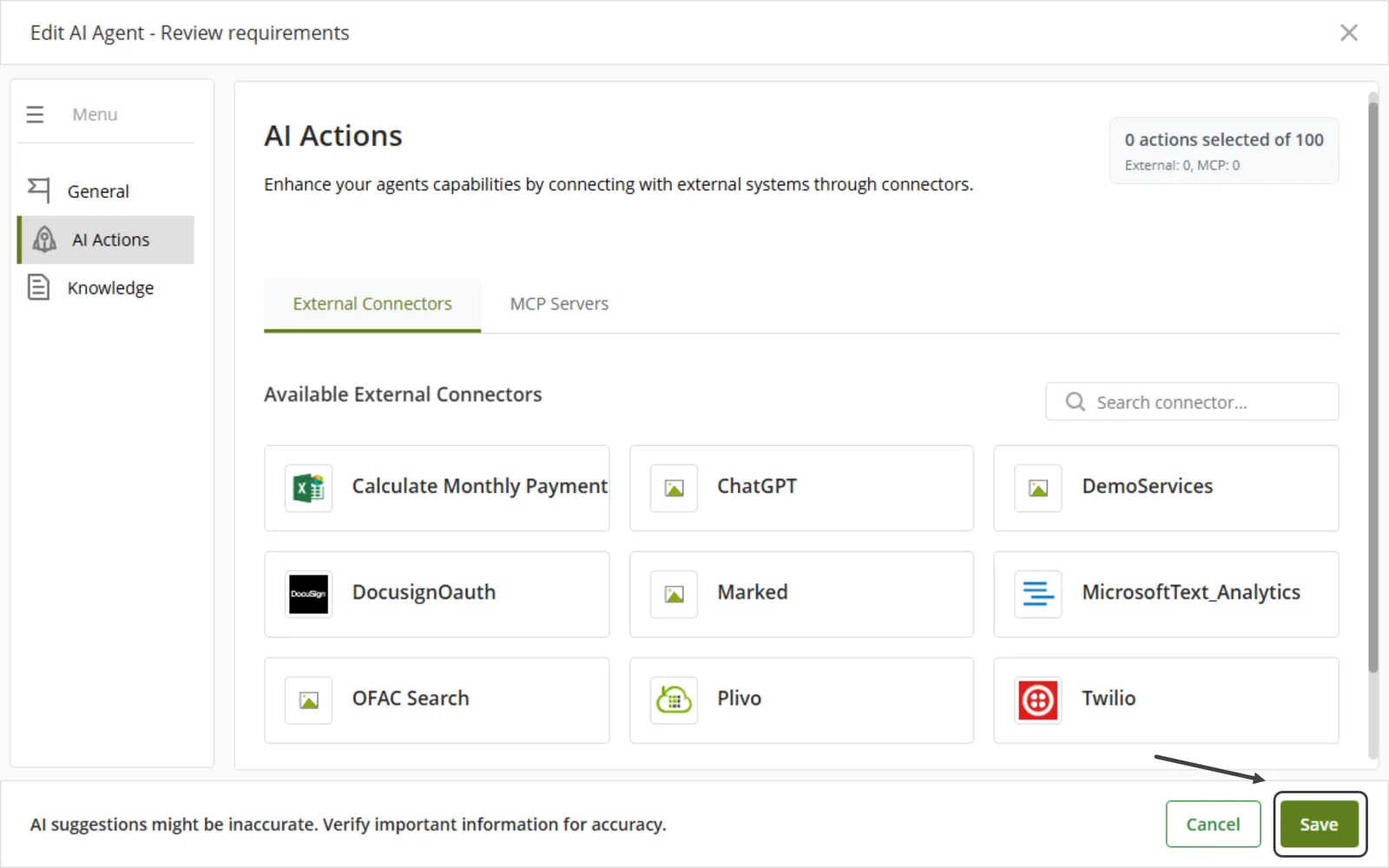Select the Calculate Monthly Payment connector
This screenshot has height=868, width=1389.
tap(437, 488)
